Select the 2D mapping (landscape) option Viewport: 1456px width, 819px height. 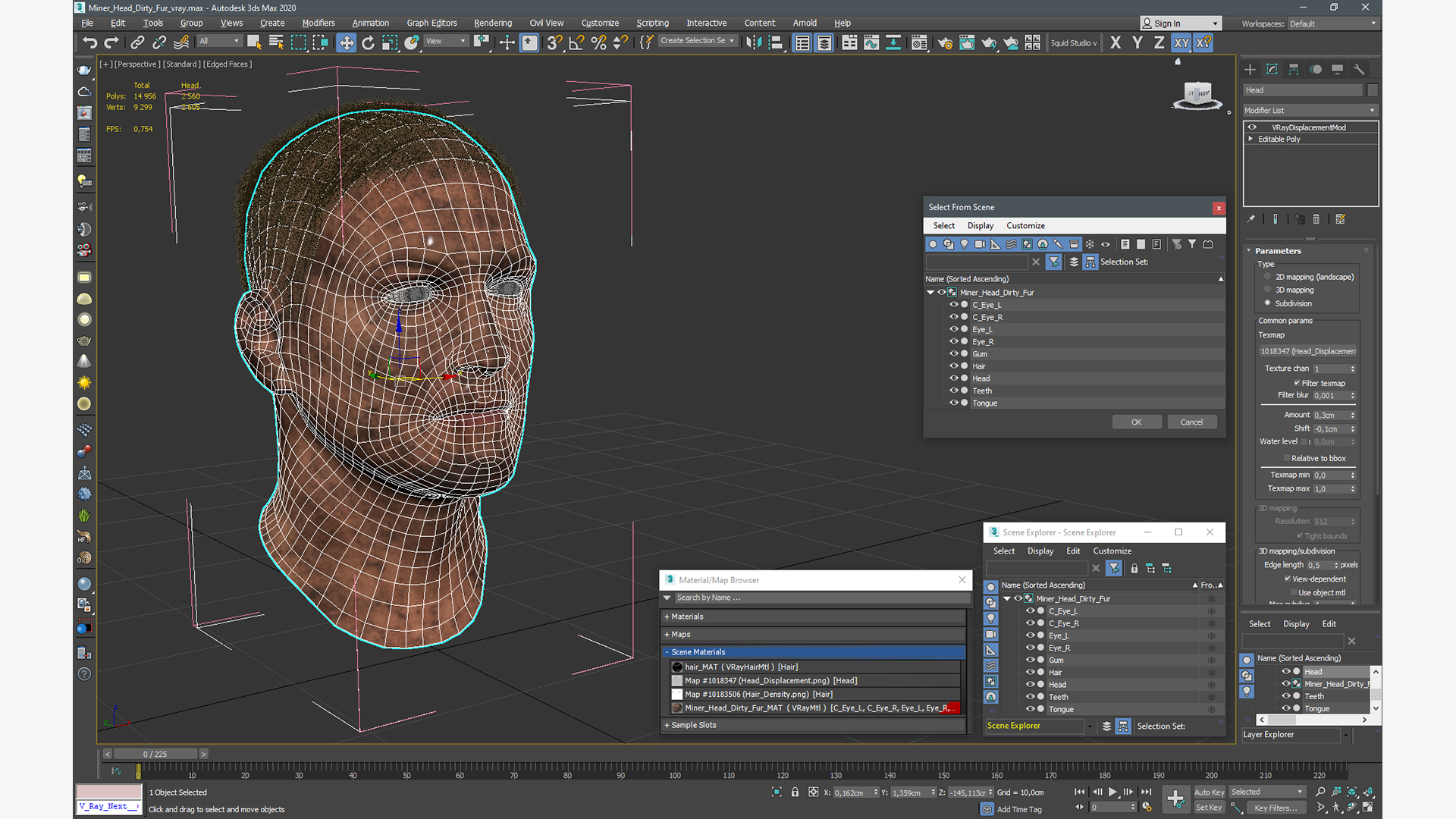point(1267,277)
